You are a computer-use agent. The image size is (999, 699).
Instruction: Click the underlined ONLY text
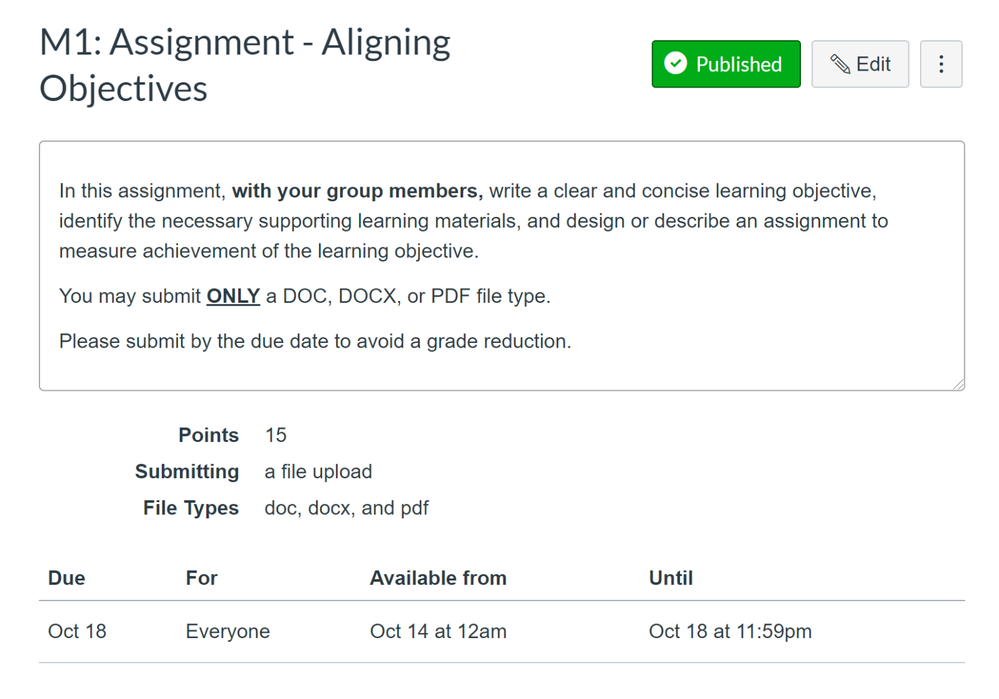[233, 296]
